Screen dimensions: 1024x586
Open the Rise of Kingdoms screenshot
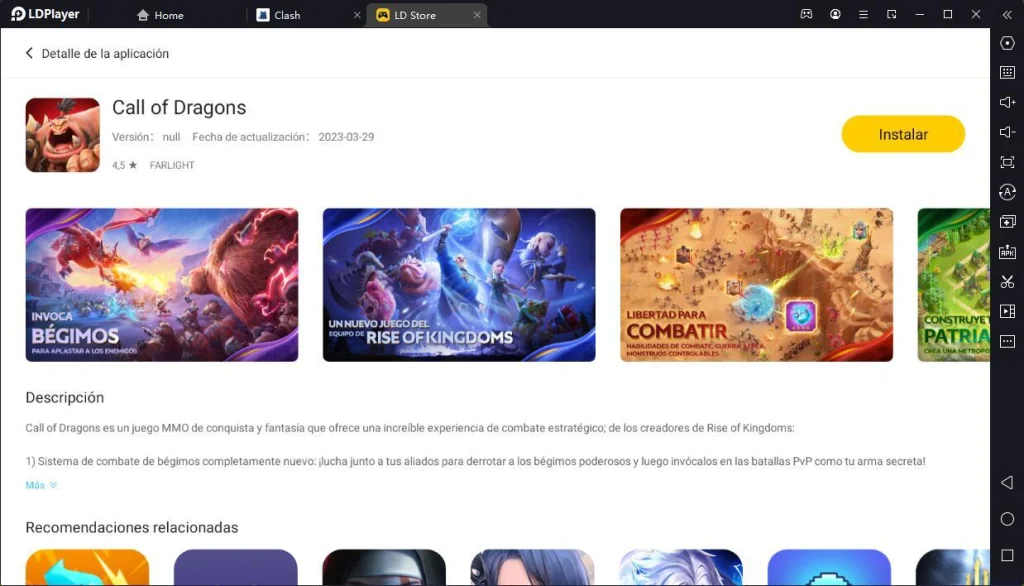(x=459, y=285)
